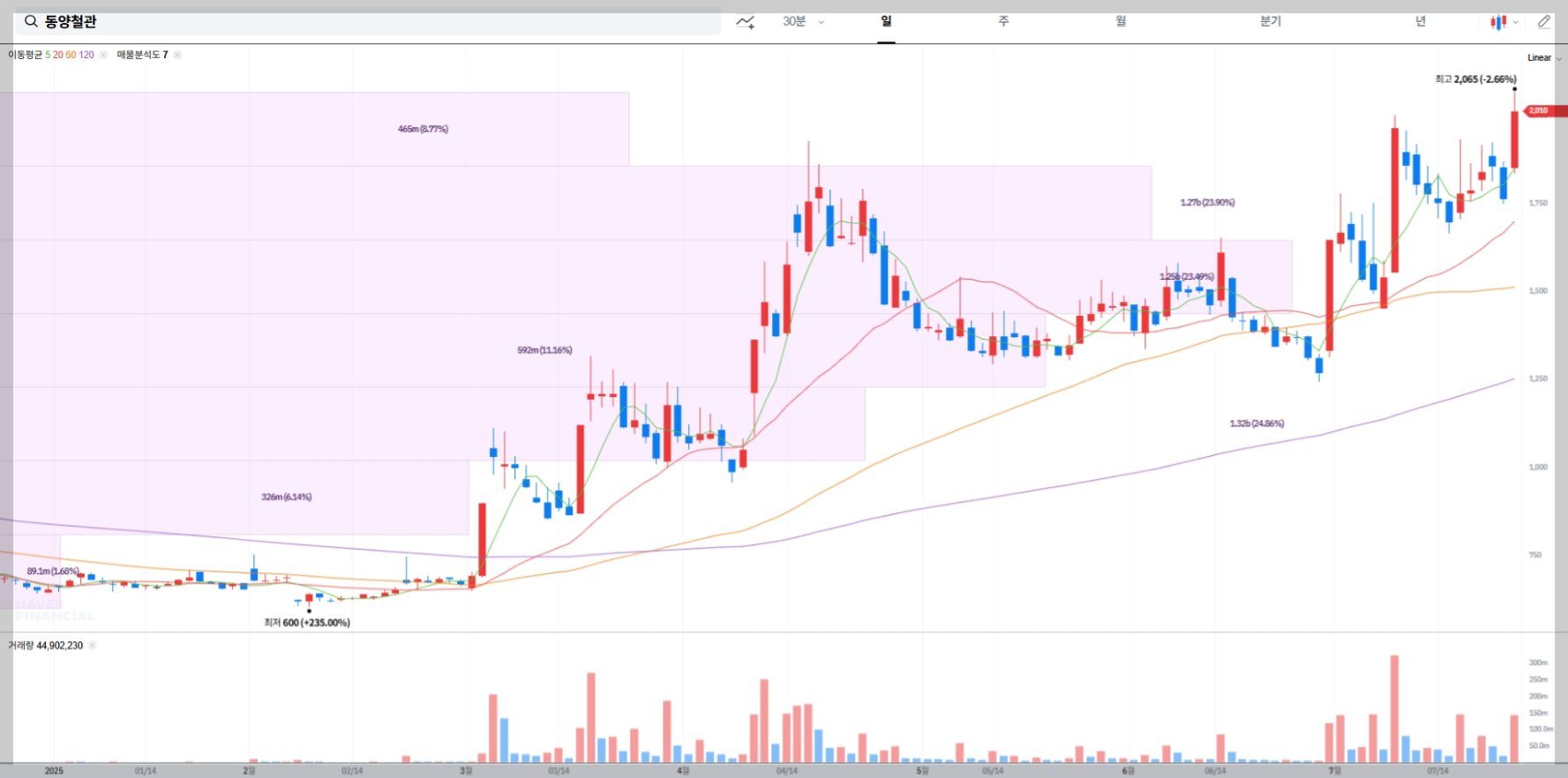
Task: Click the 최저 600 (+235.00%) label
Action: click(307, 623)
